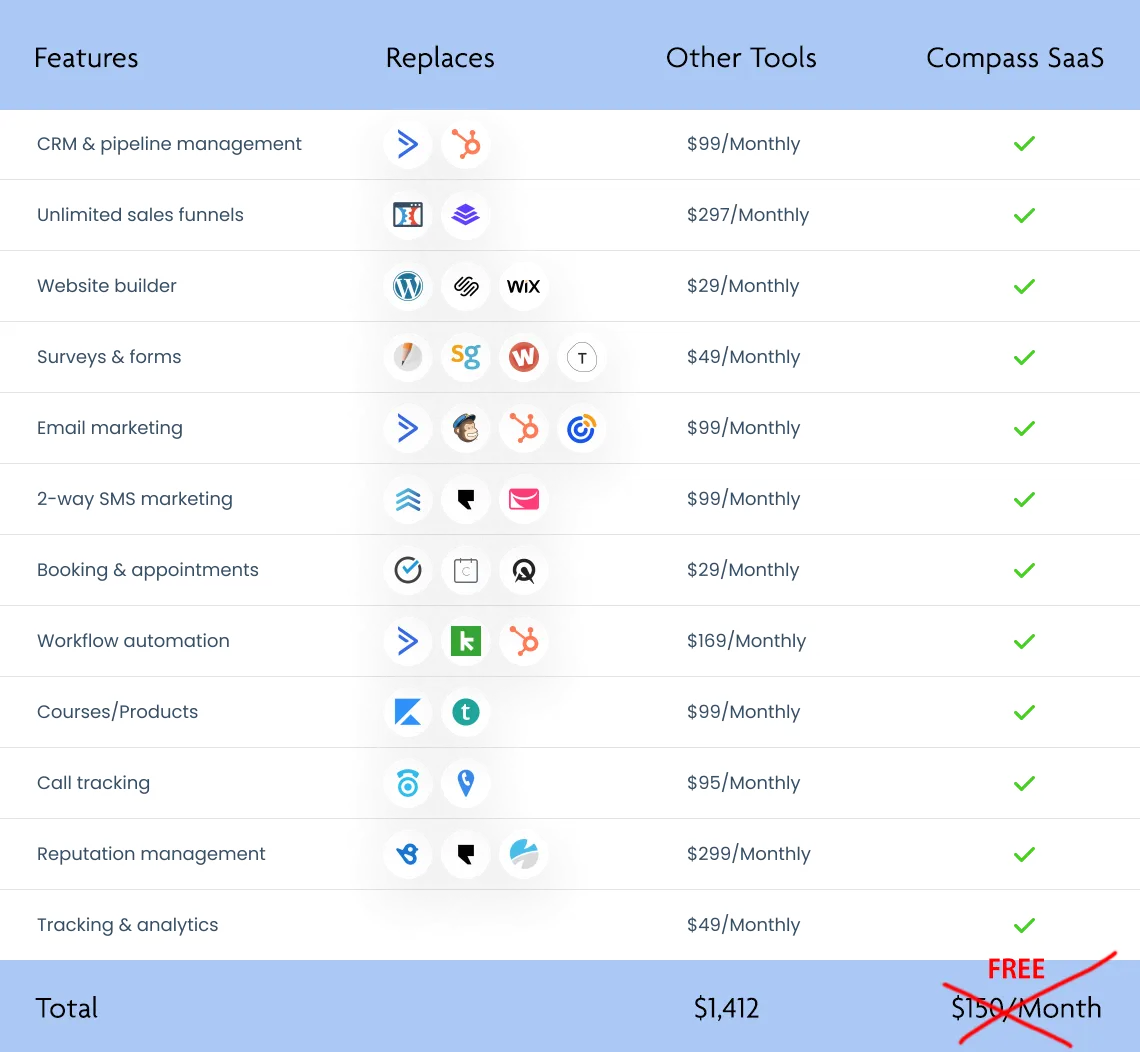Click the 'Replaces' column header
This screenshot has height=1052, width=1140.
point(440,58)
